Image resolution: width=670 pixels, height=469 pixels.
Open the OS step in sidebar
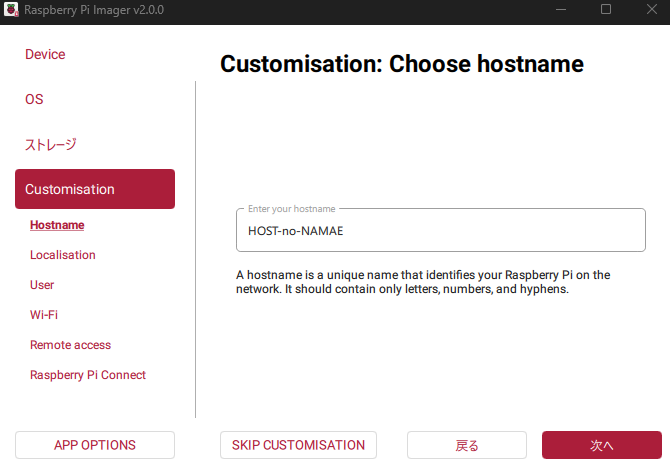(34, 99)
